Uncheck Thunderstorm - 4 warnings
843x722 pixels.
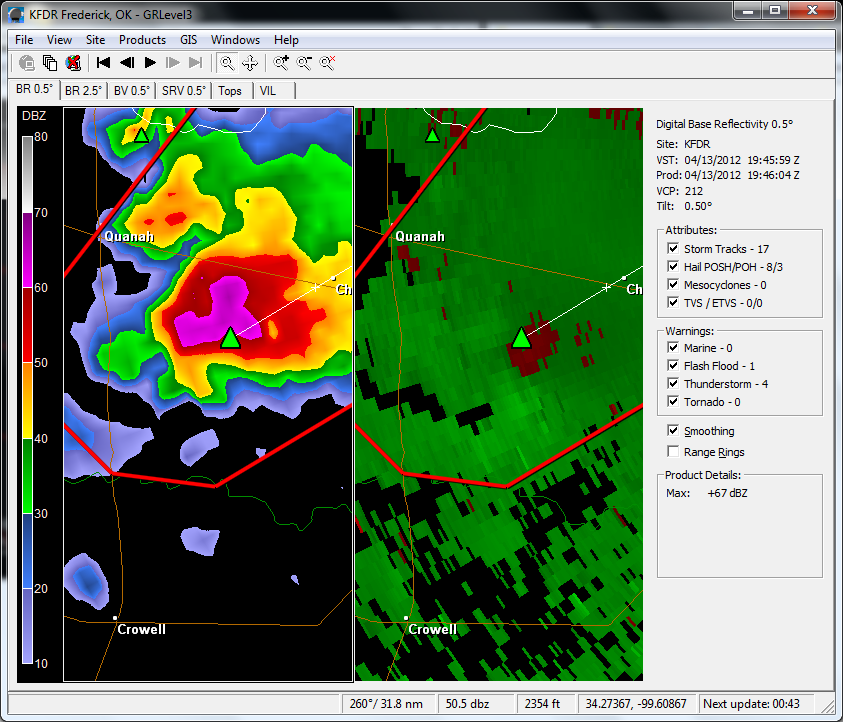coord(673,383)
